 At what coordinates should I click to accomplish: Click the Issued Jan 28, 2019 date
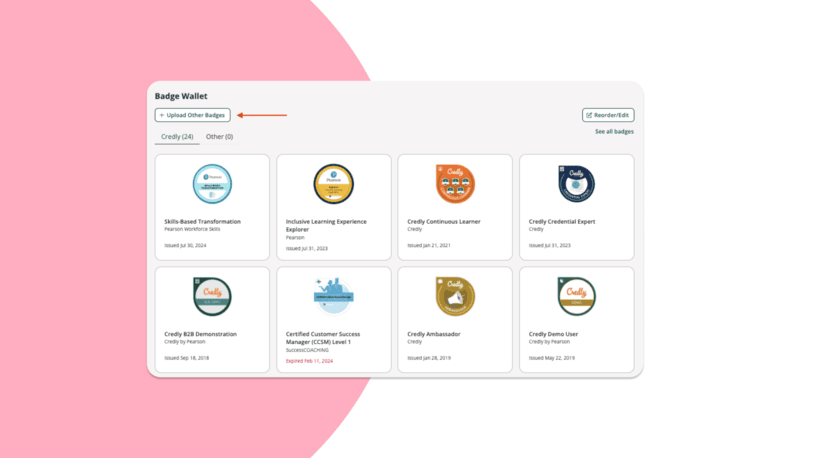(x=429, y=358)
